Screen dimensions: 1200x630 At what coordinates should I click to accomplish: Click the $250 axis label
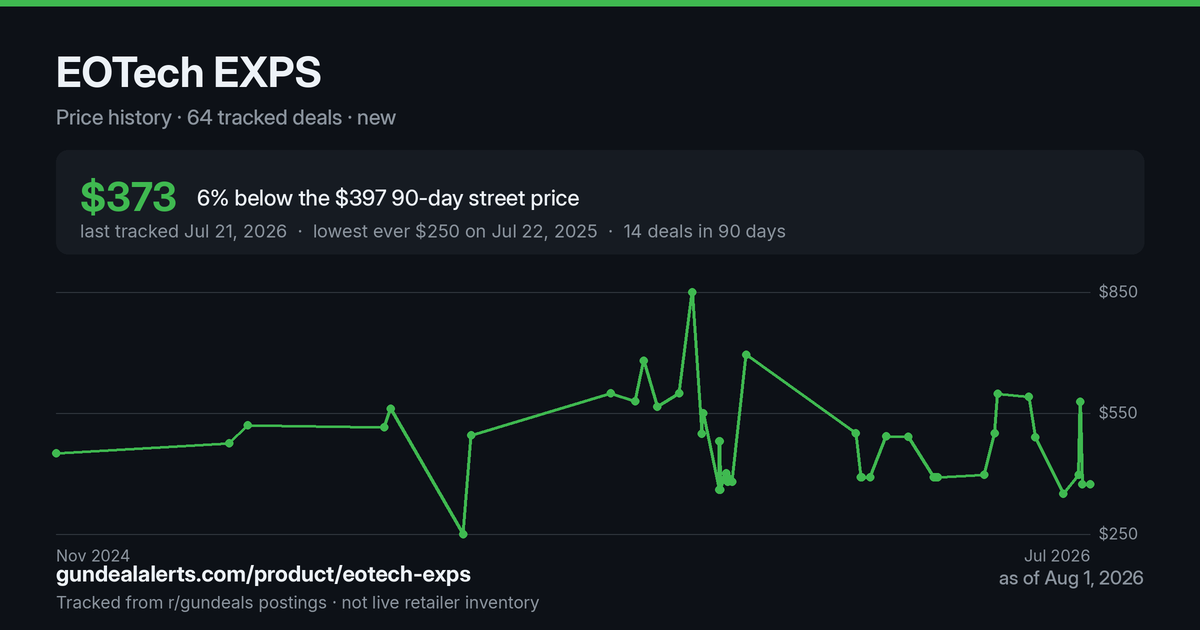point(1118,534)
